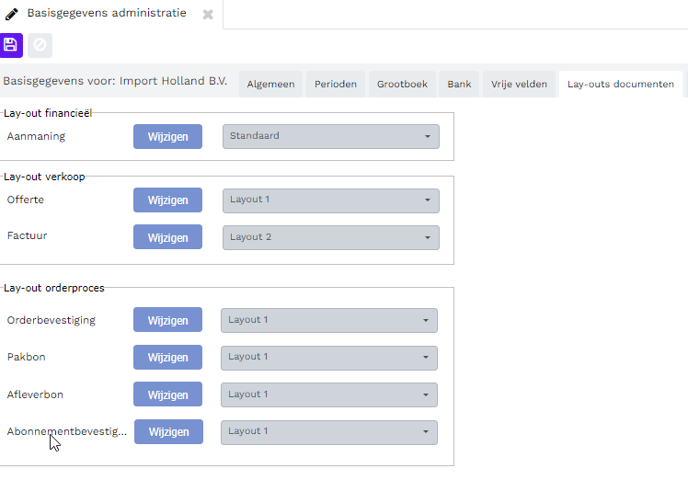Switch to the Algemeen tab
The height and width of the screenshot is (480, 688).
(x=271, y=84)
